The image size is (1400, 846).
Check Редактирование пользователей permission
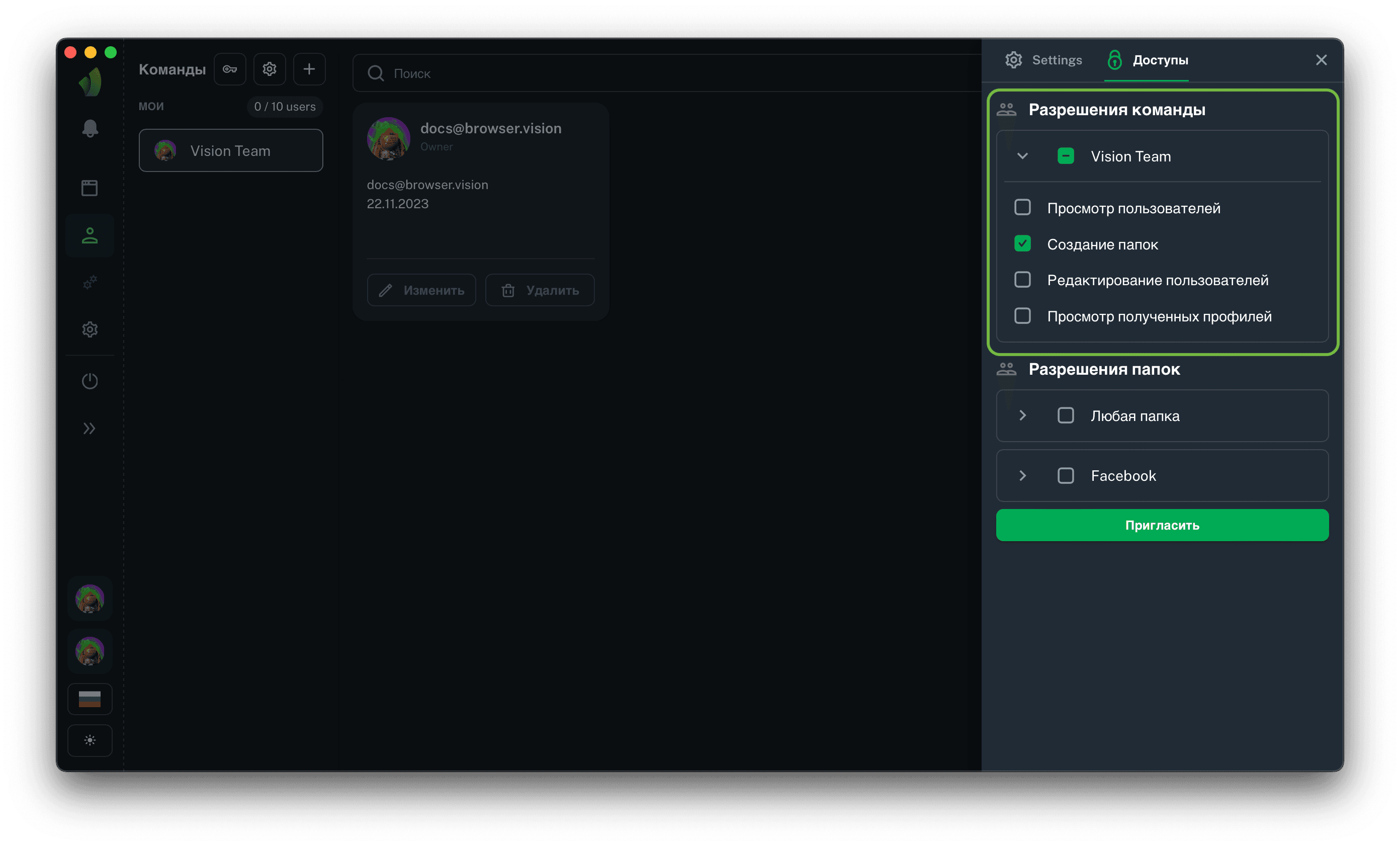(1022, 280)
